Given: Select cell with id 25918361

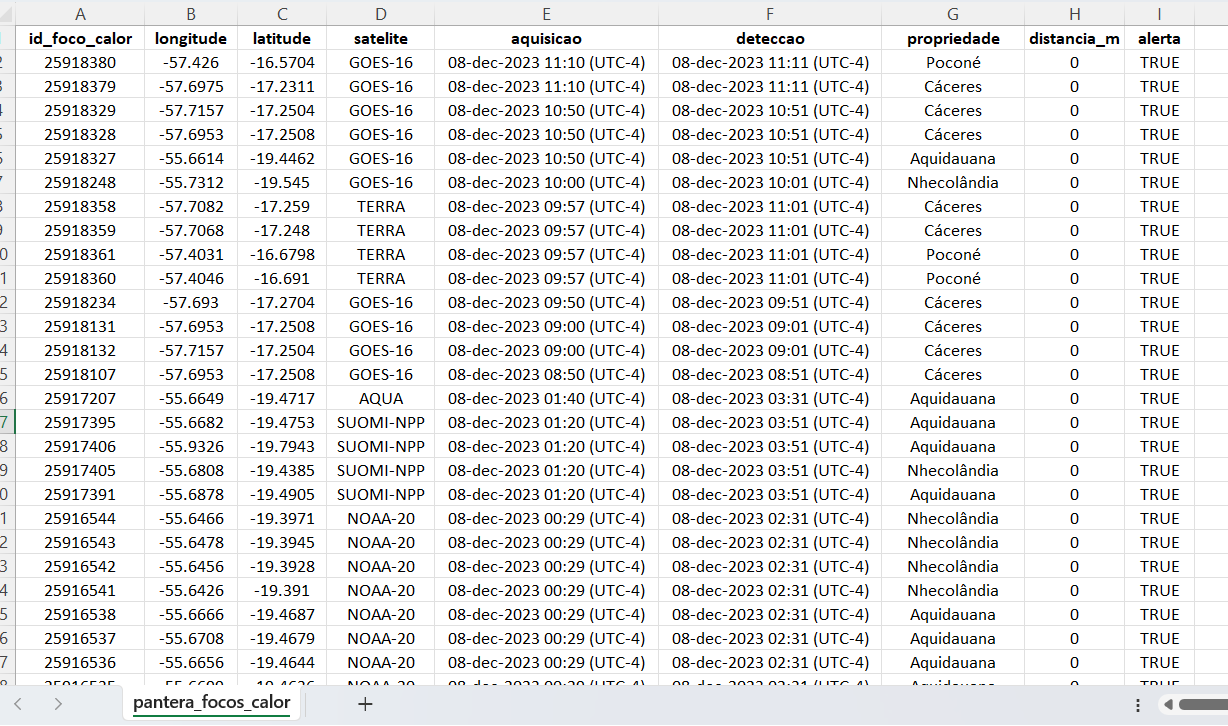Looking at the screenshot, I should pos(80,254).
